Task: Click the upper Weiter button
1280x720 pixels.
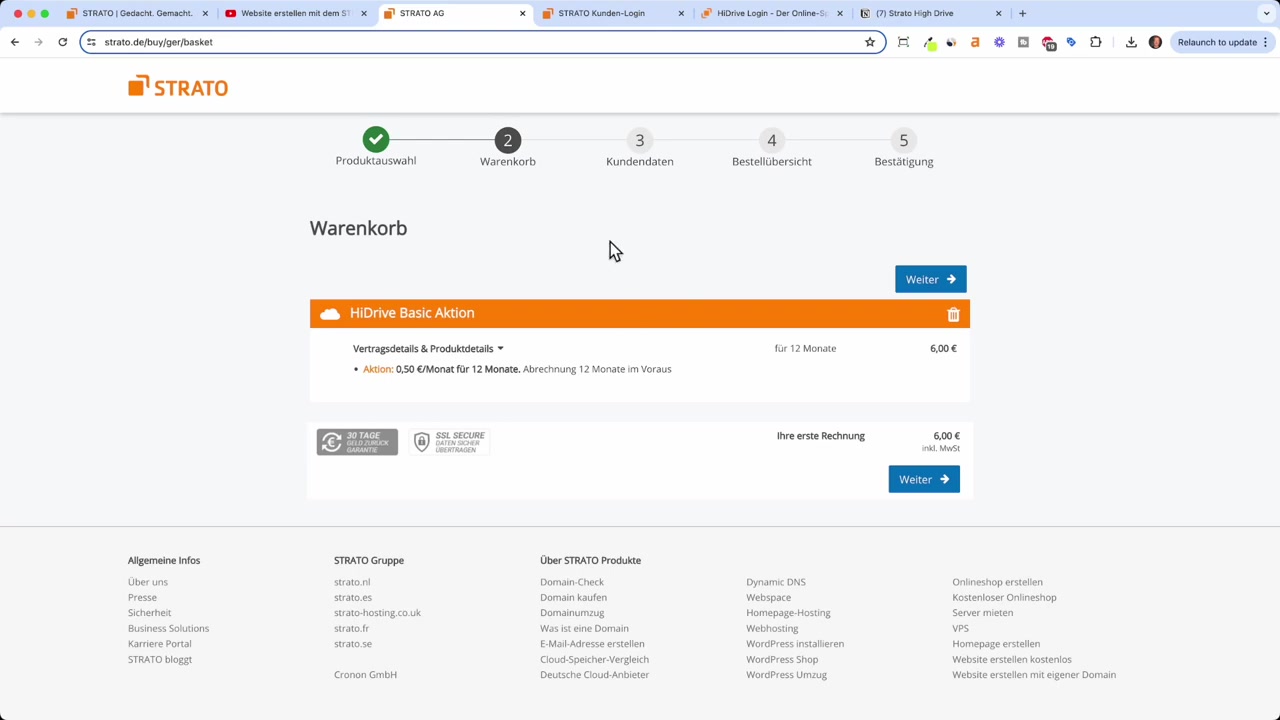Action: [x=931, y=279]
